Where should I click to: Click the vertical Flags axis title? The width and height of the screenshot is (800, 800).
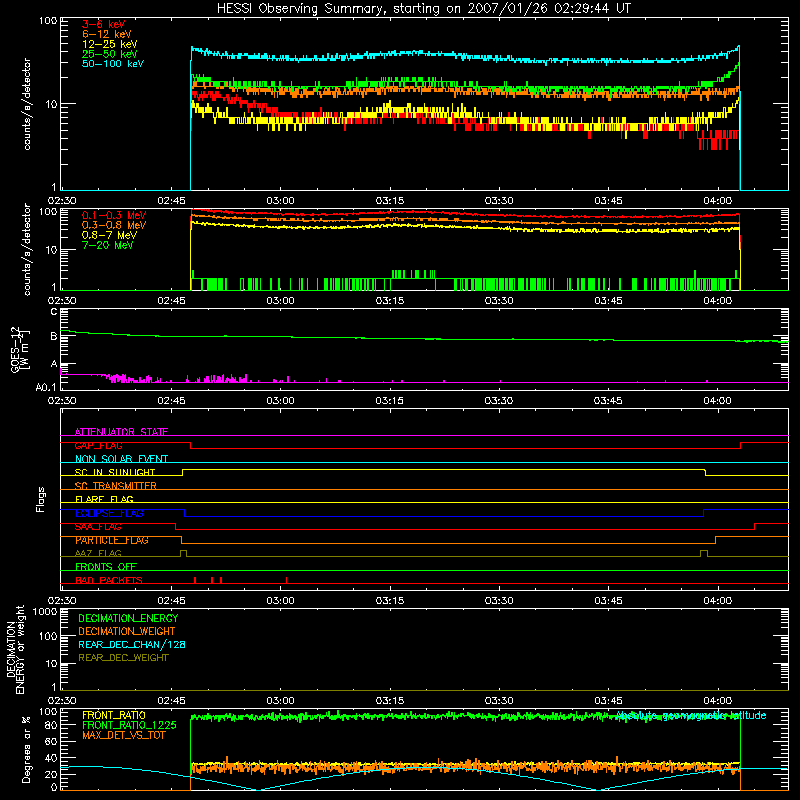41,499
